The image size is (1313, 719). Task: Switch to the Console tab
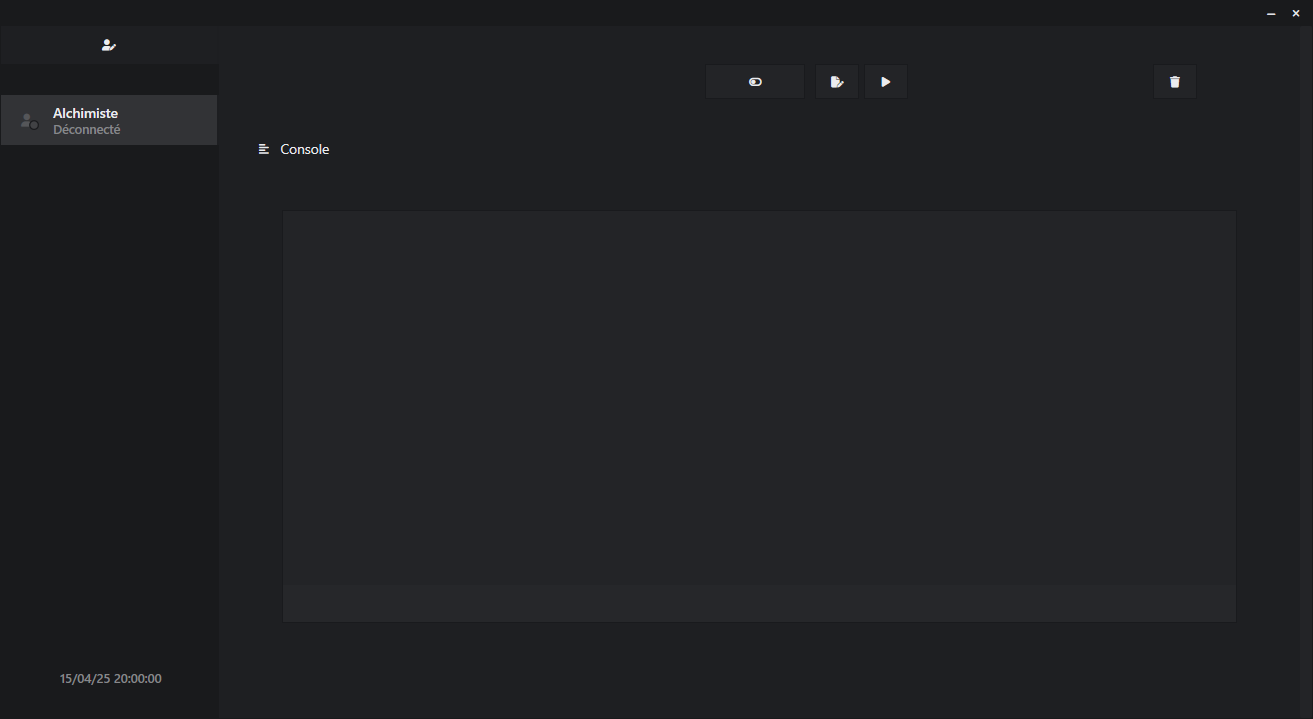tap(304, 150)
